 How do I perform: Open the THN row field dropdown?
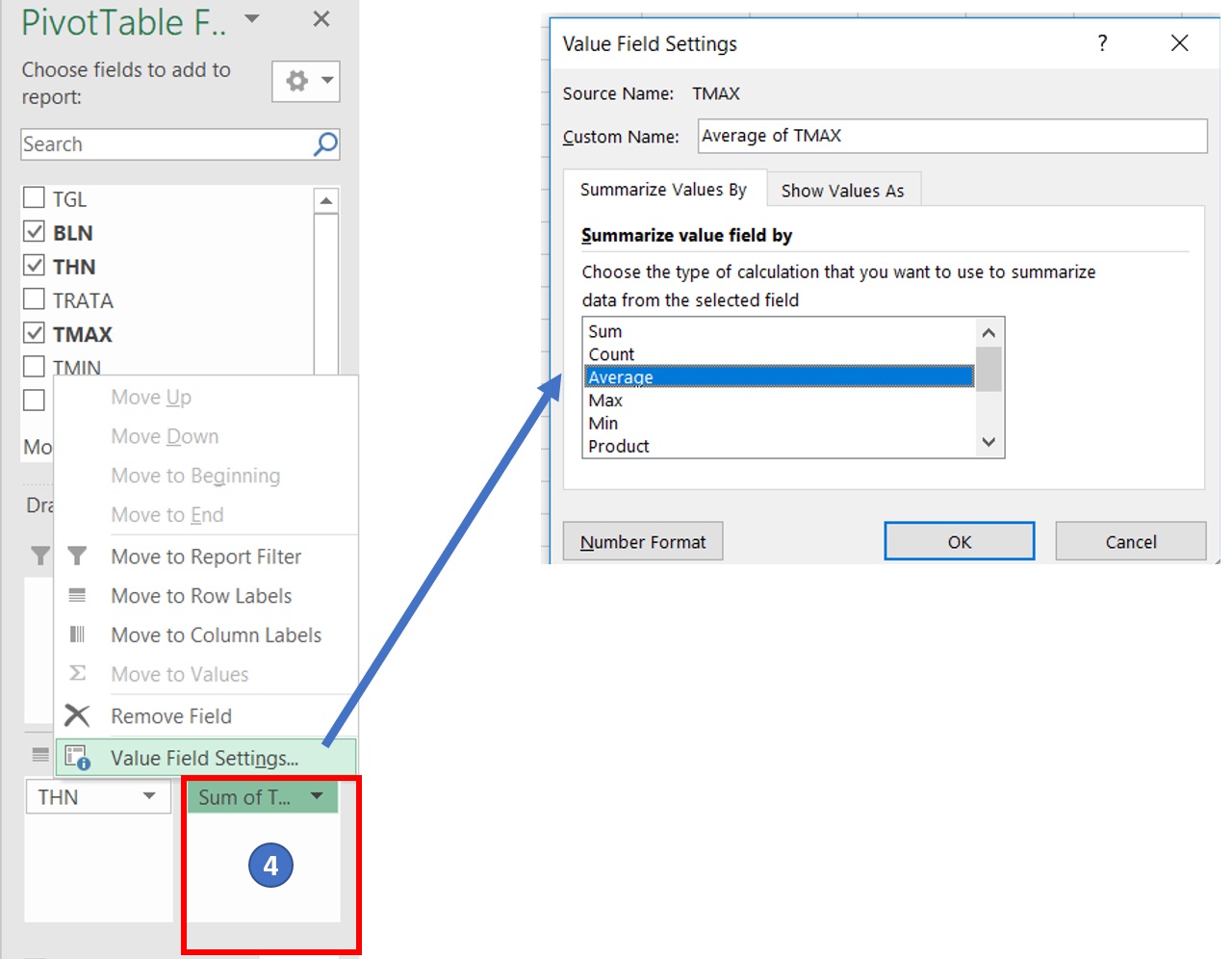[x=149, y=796]
